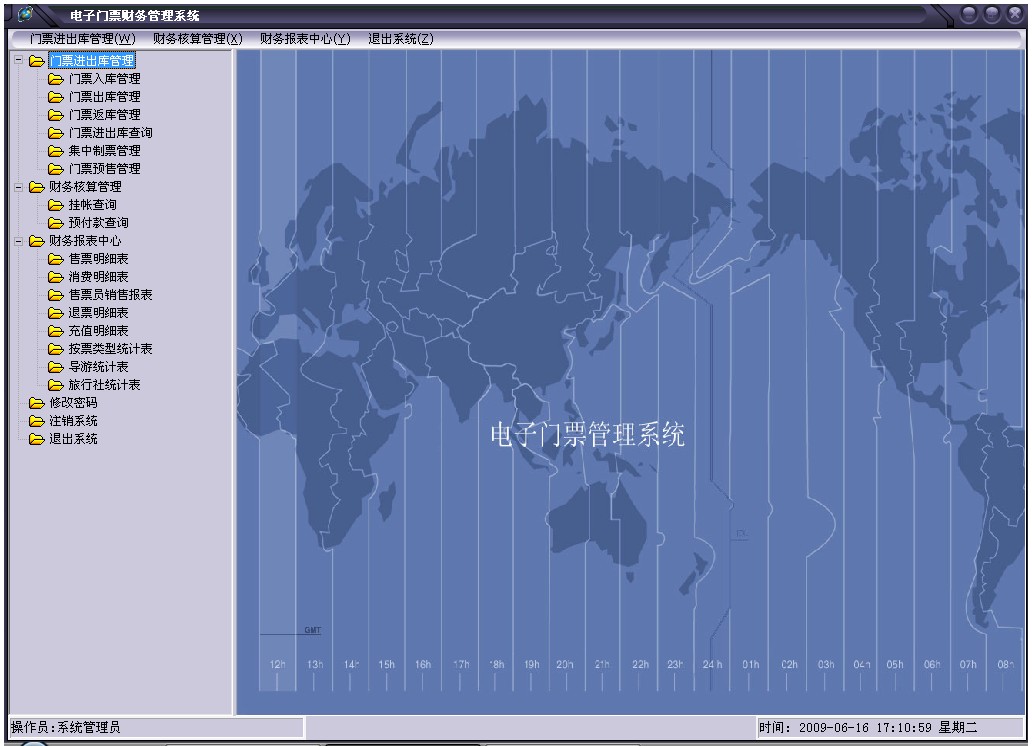The height and width of the screenshot is (746, 1032).
Task: Click folder icon beside 修改密码
Action: click(x=37, y=403)
